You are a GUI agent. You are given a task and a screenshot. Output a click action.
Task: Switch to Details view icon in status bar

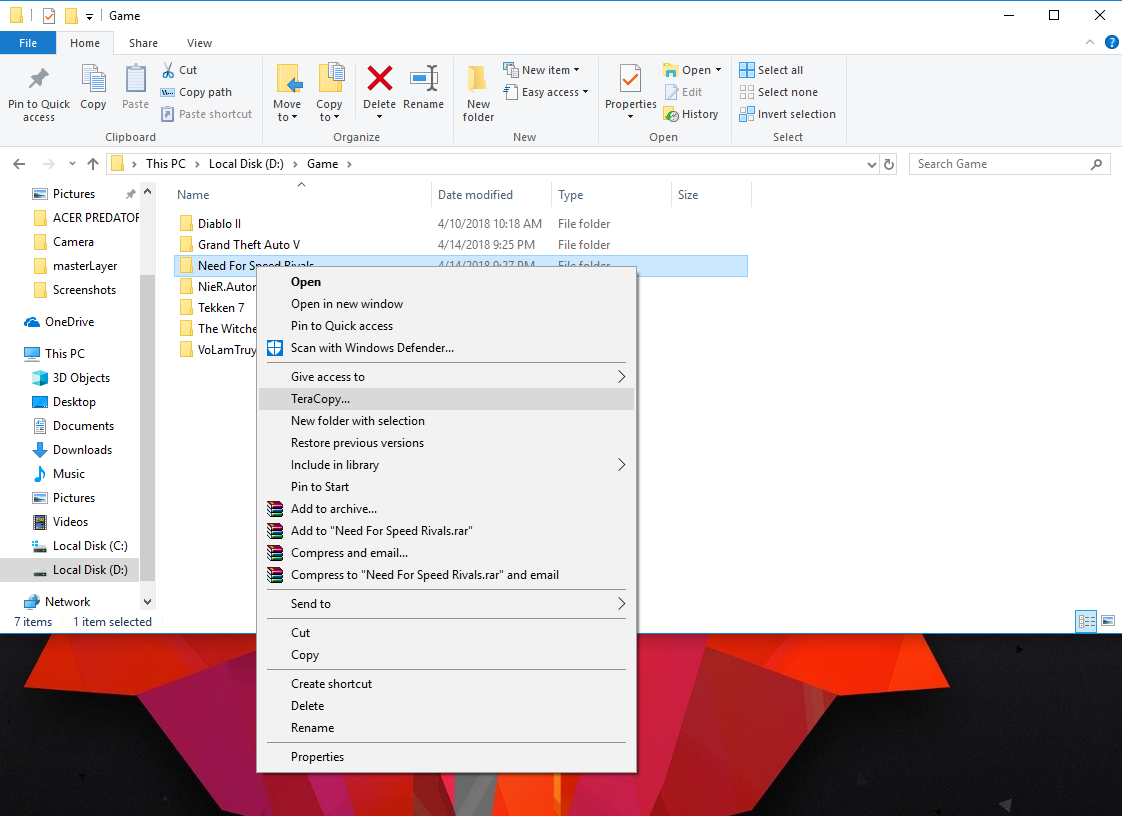tap(1086, 621)
